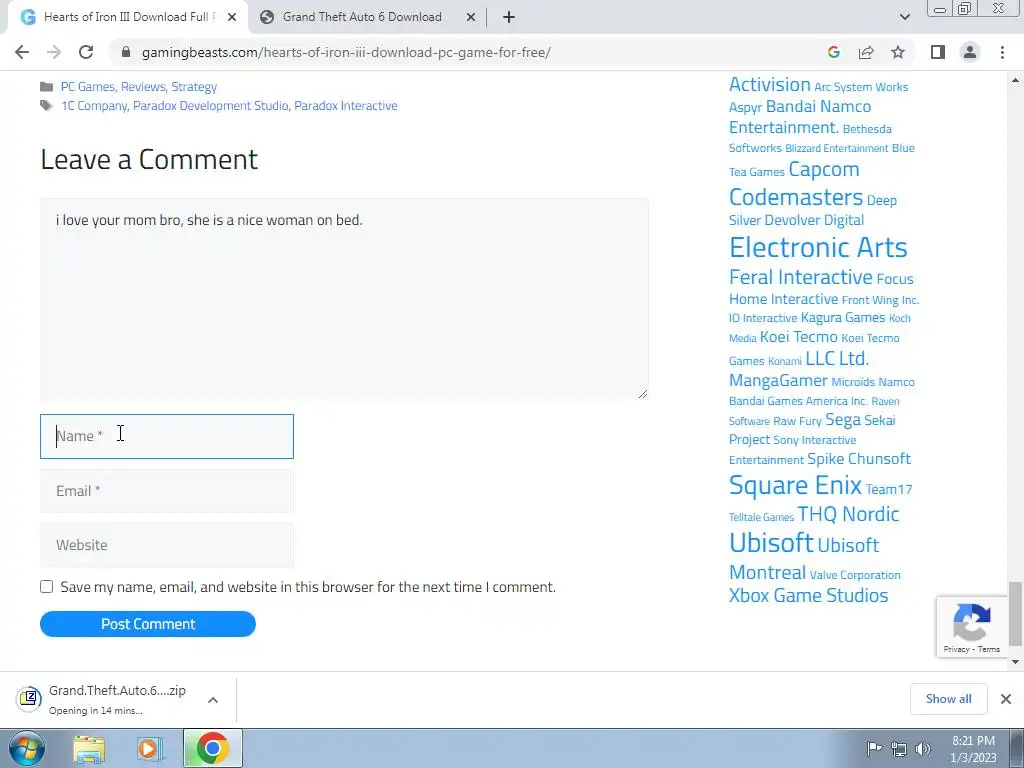The width and height of the screenshot is (1024, 768).
Task: Click the page scrollbar down arrow
Action: pyautogui.click(x=1015, y=662)
